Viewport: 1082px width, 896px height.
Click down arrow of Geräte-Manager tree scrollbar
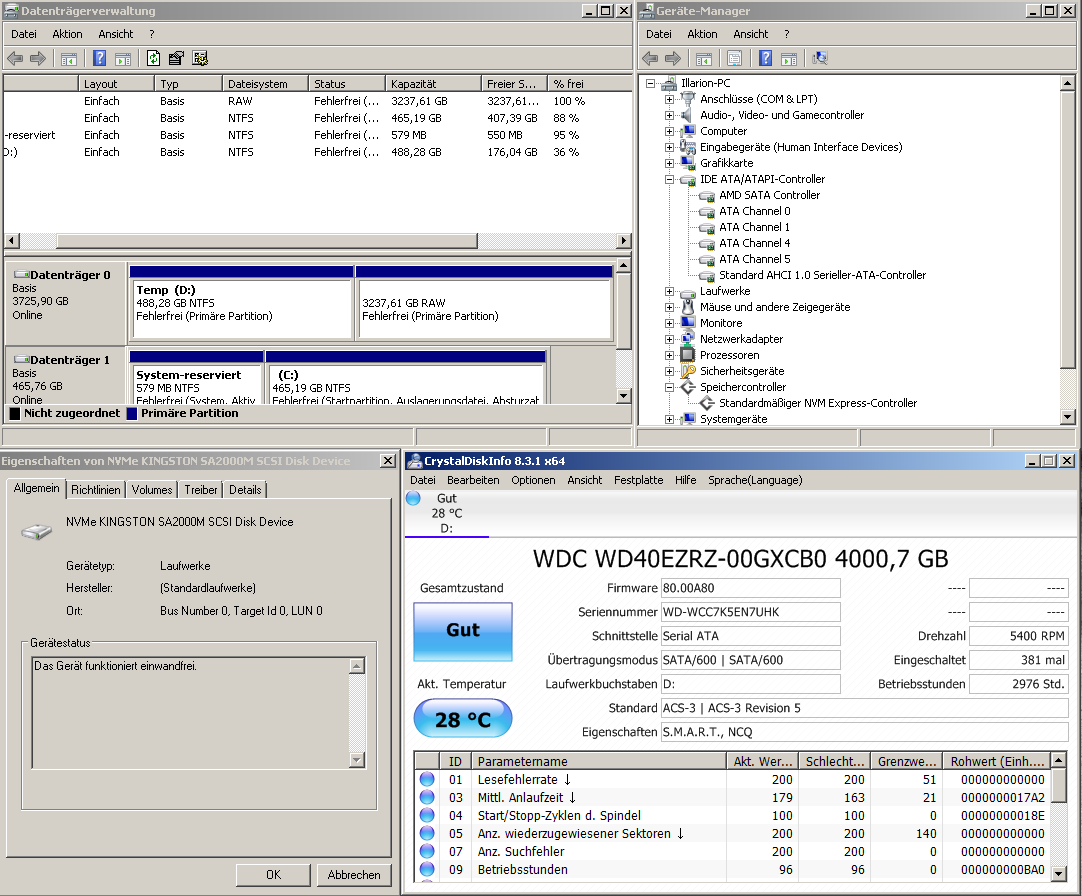pyautogui.click(x=1068, y=417)
